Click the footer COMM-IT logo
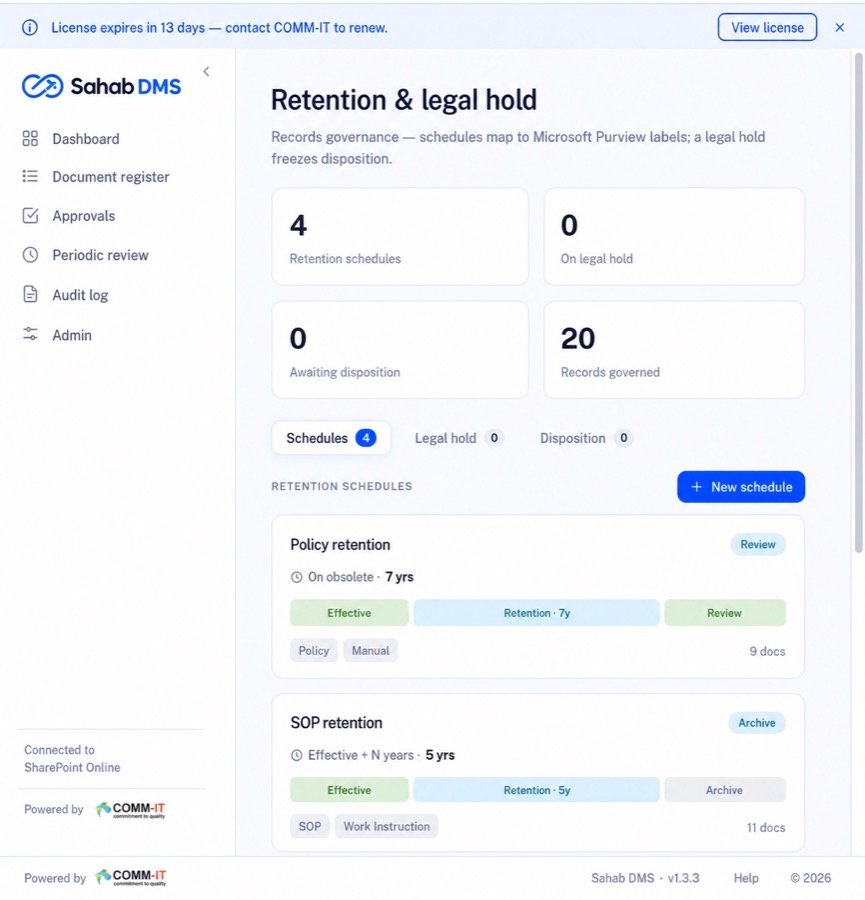This screenshot has height=900, width=865. tap(131, 876)
